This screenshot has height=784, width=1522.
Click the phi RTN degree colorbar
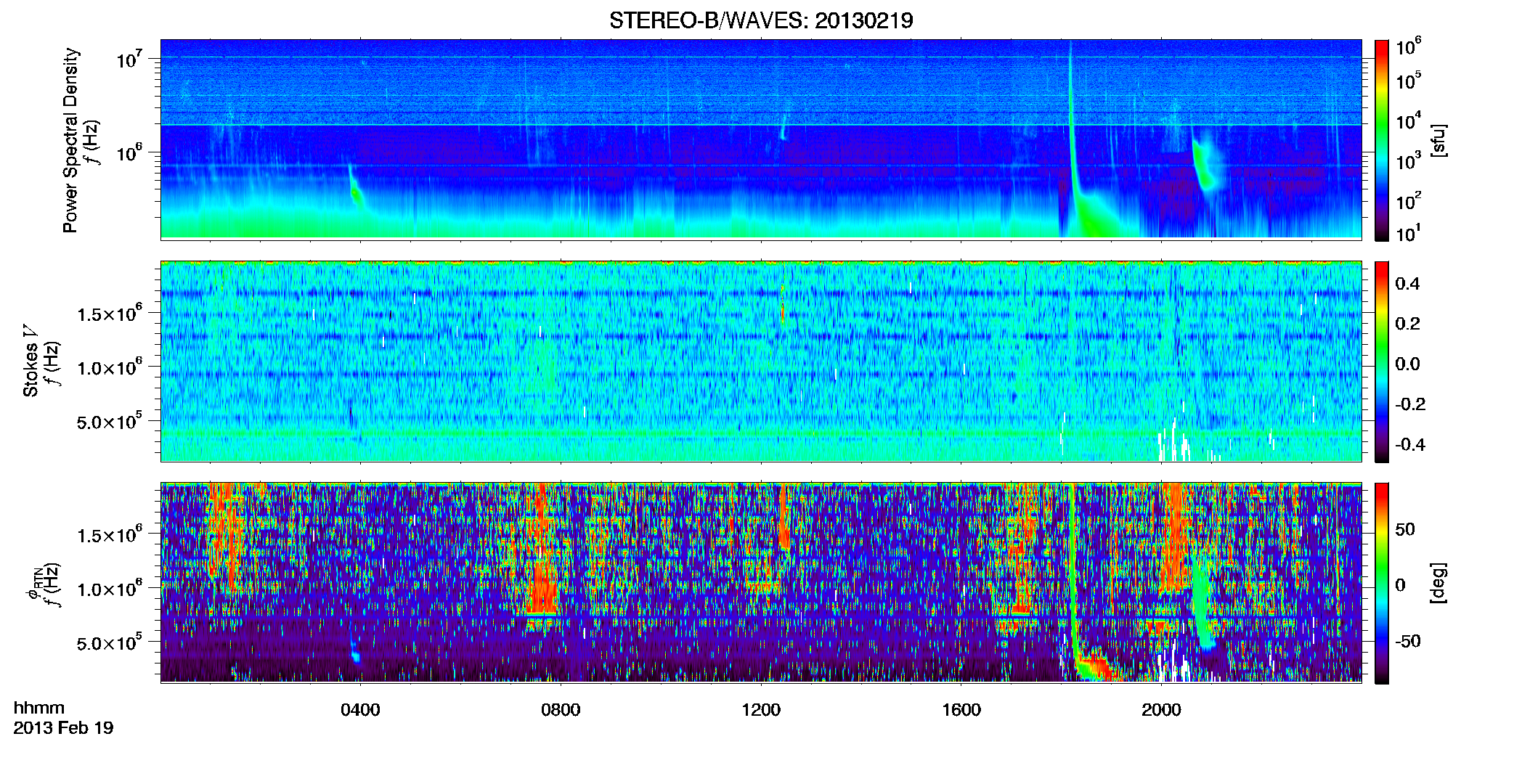(1382, 583)
